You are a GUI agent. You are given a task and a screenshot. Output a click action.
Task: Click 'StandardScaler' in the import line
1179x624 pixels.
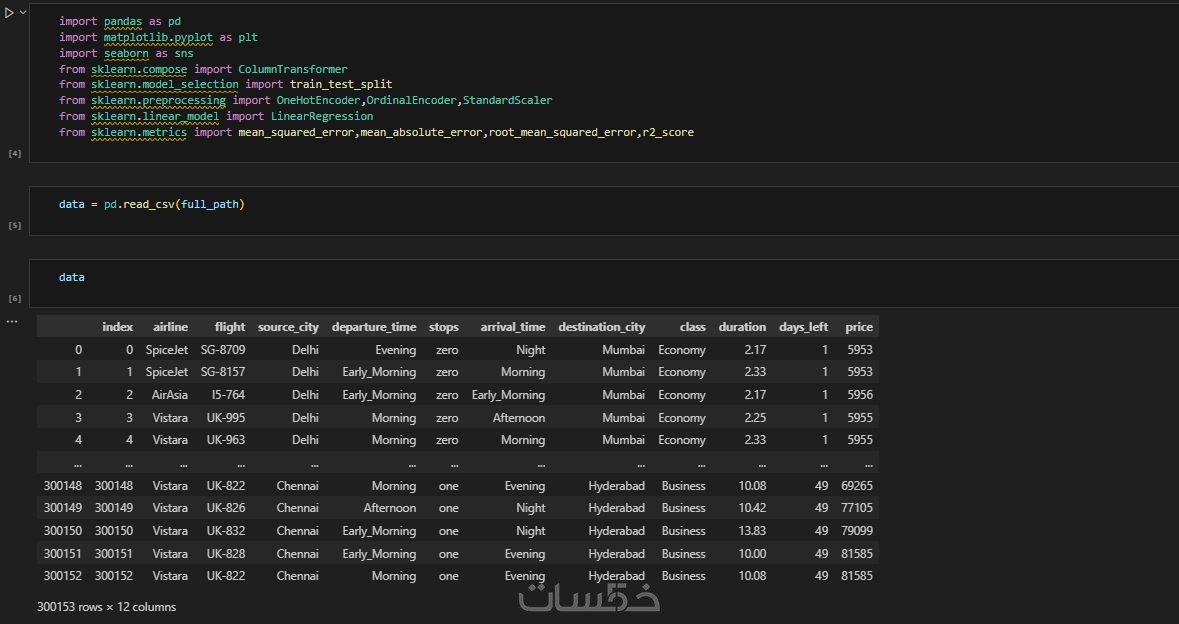tap(508, 101)
